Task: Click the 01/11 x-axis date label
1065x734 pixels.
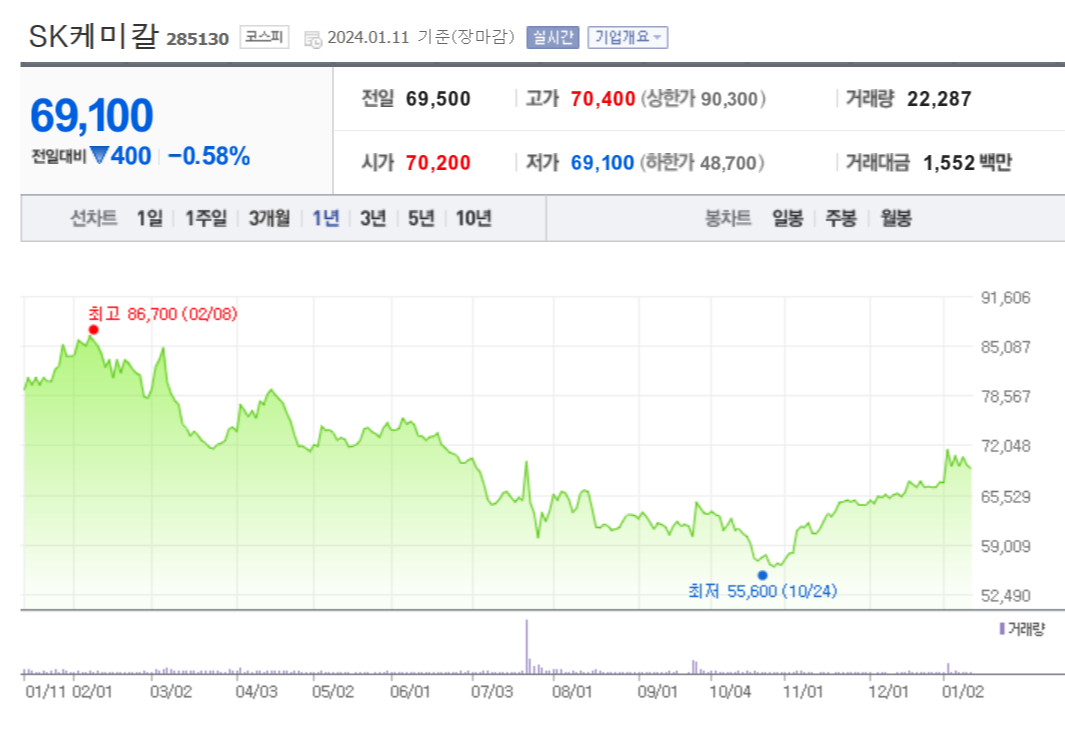Action: click(46, 692)
